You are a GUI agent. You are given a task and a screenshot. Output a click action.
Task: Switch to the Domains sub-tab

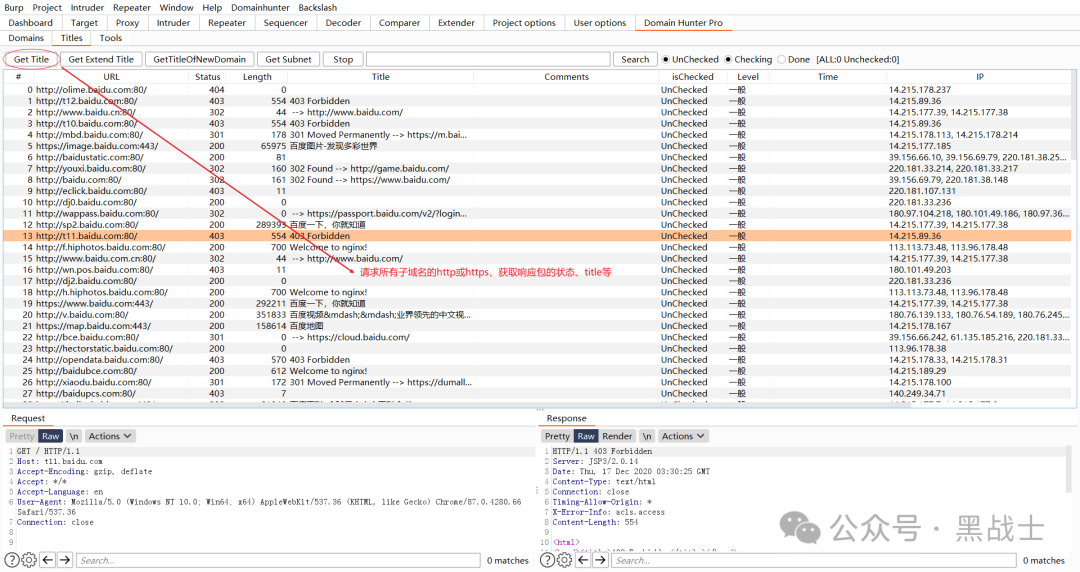click(x=26, y=38)
